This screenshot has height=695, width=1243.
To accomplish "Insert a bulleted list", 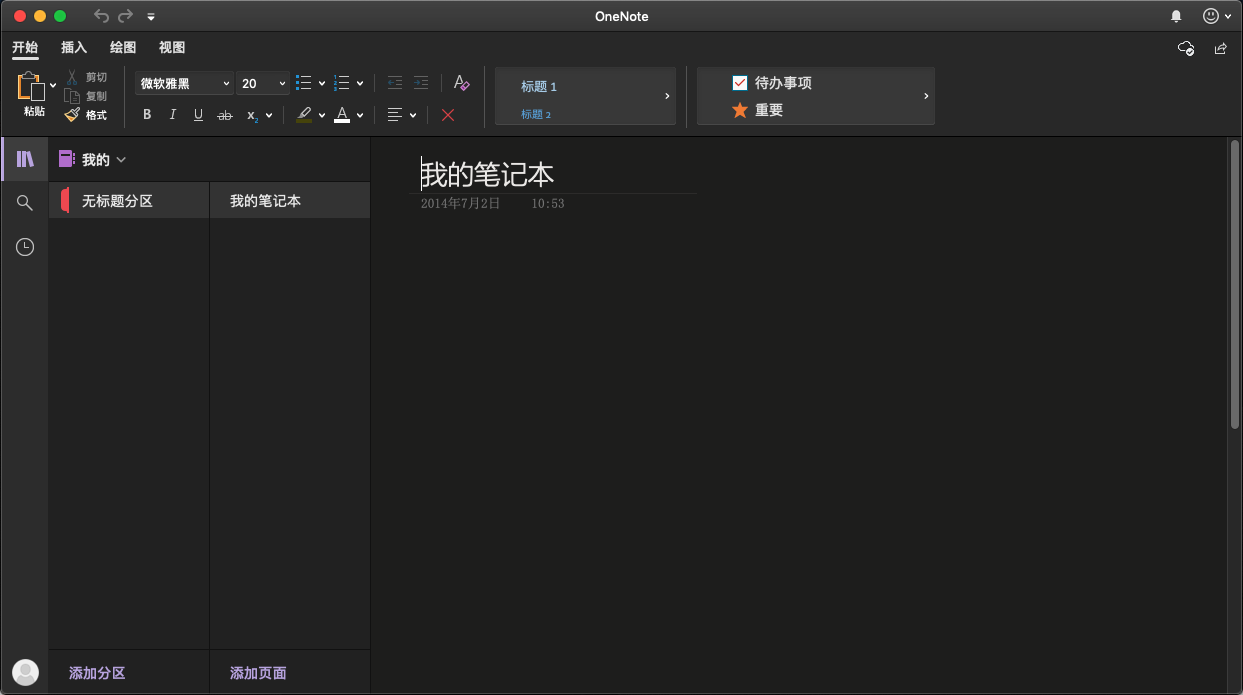I will tap(304, 83).
